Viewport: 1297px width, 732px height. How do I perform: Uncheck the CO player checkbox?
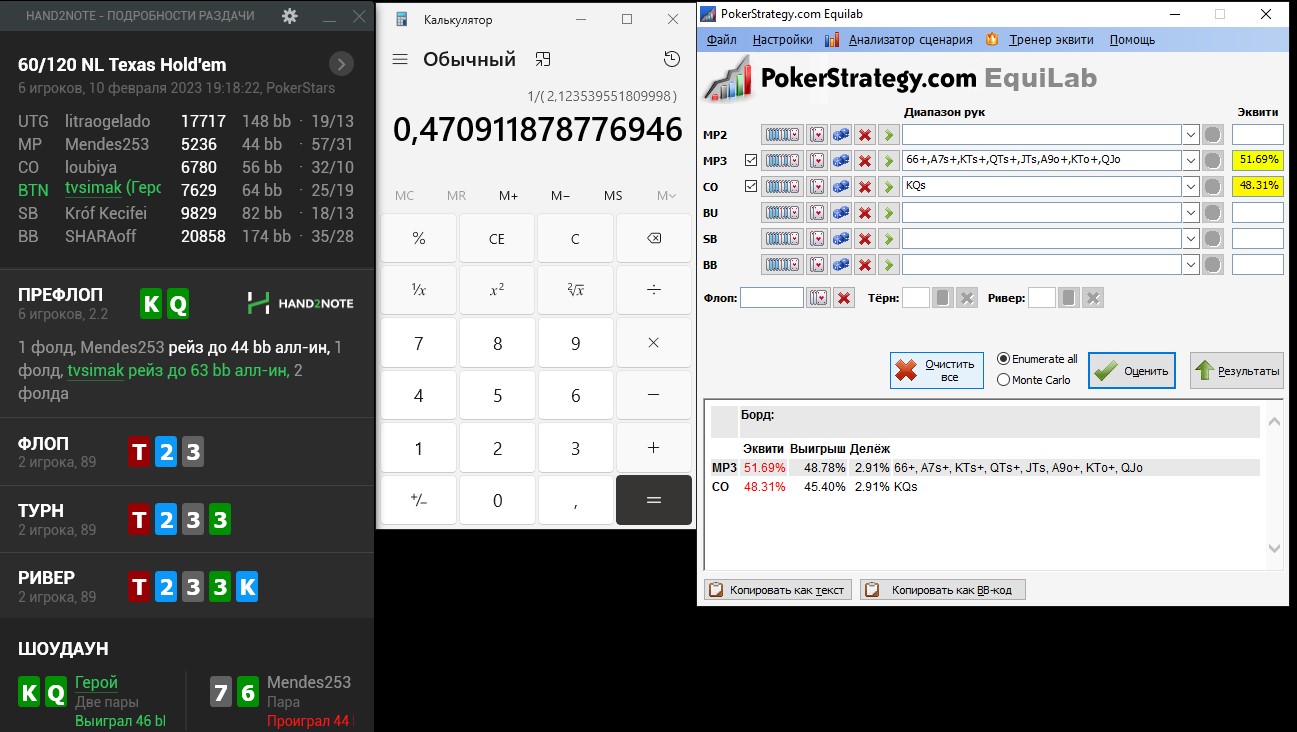[x=751, y=187]
